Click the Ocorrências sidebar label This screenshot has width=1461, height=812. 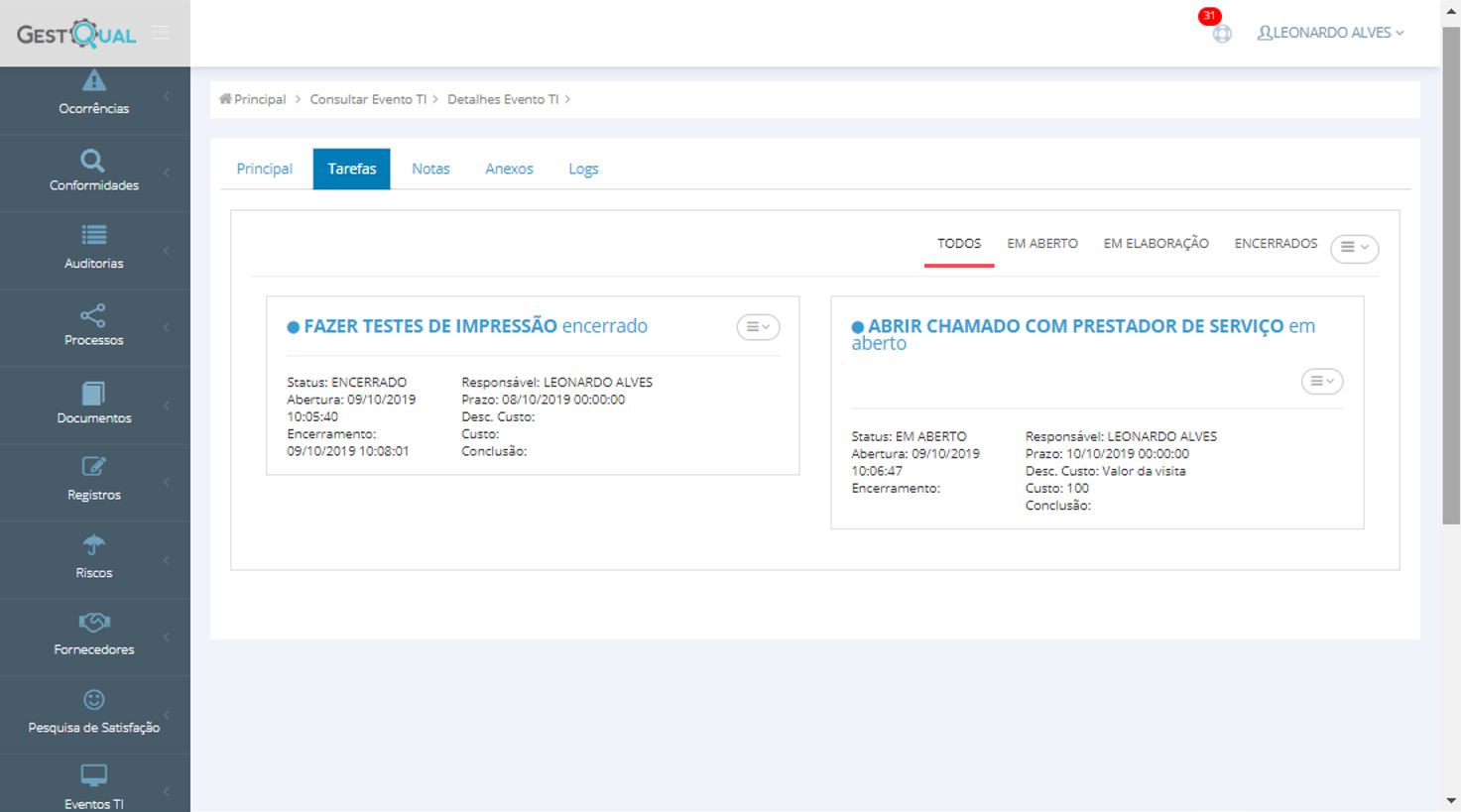click(93, 108)
